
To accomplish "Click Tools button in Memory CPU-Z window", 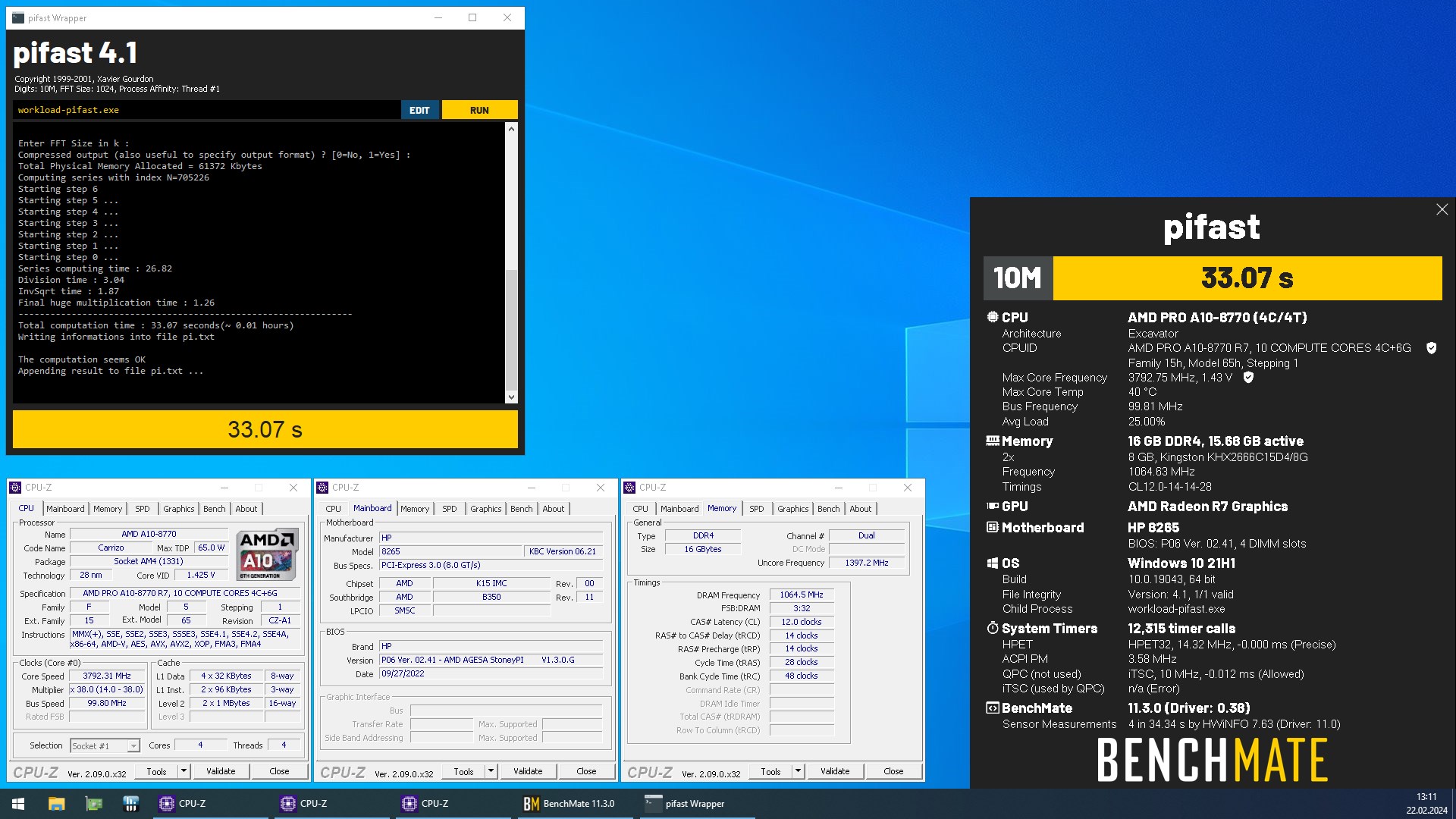I will click(x=770, y=771).
